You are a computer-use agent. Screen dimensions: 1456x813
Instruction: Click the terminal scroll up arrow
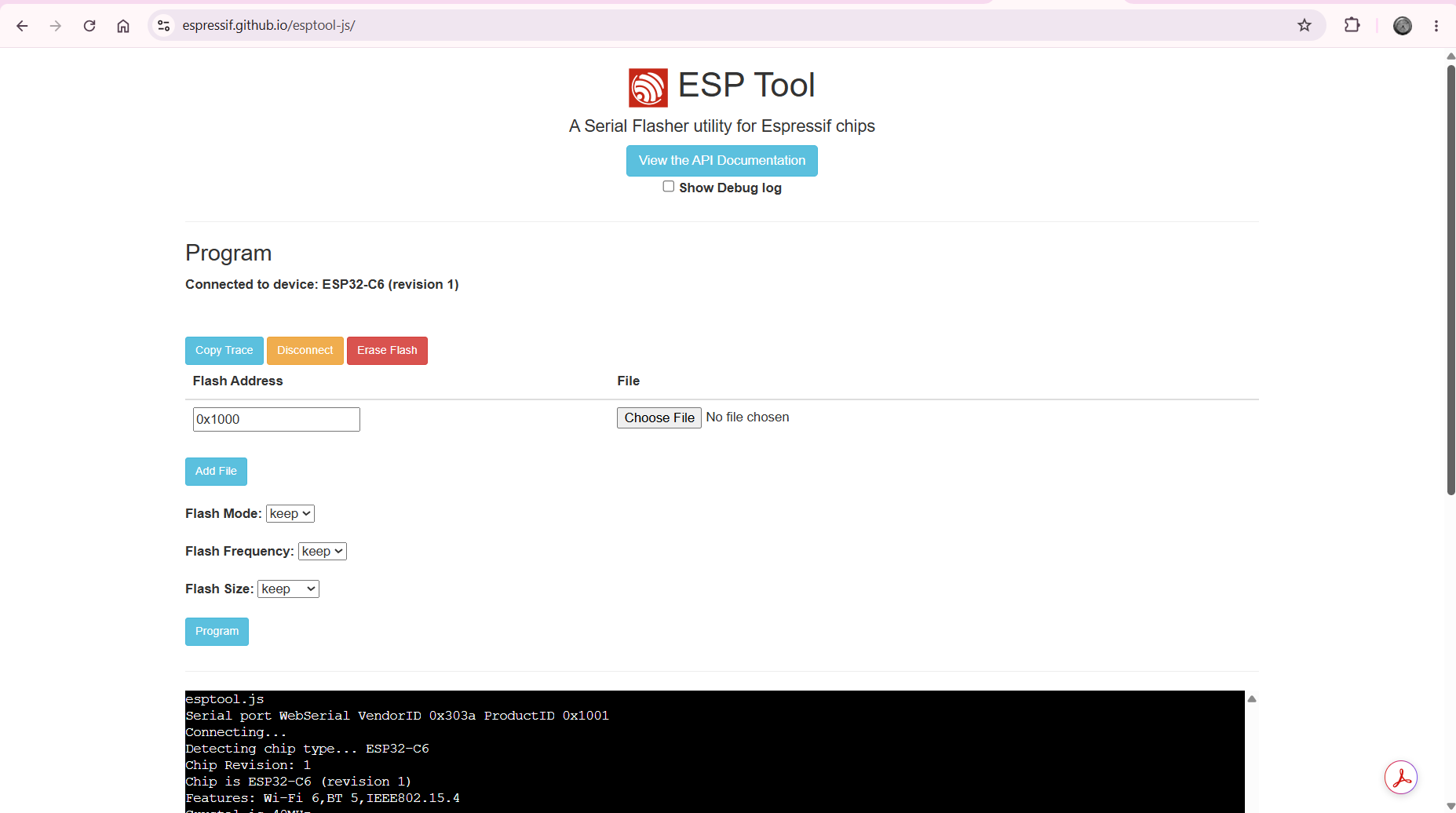point(1252,698)
